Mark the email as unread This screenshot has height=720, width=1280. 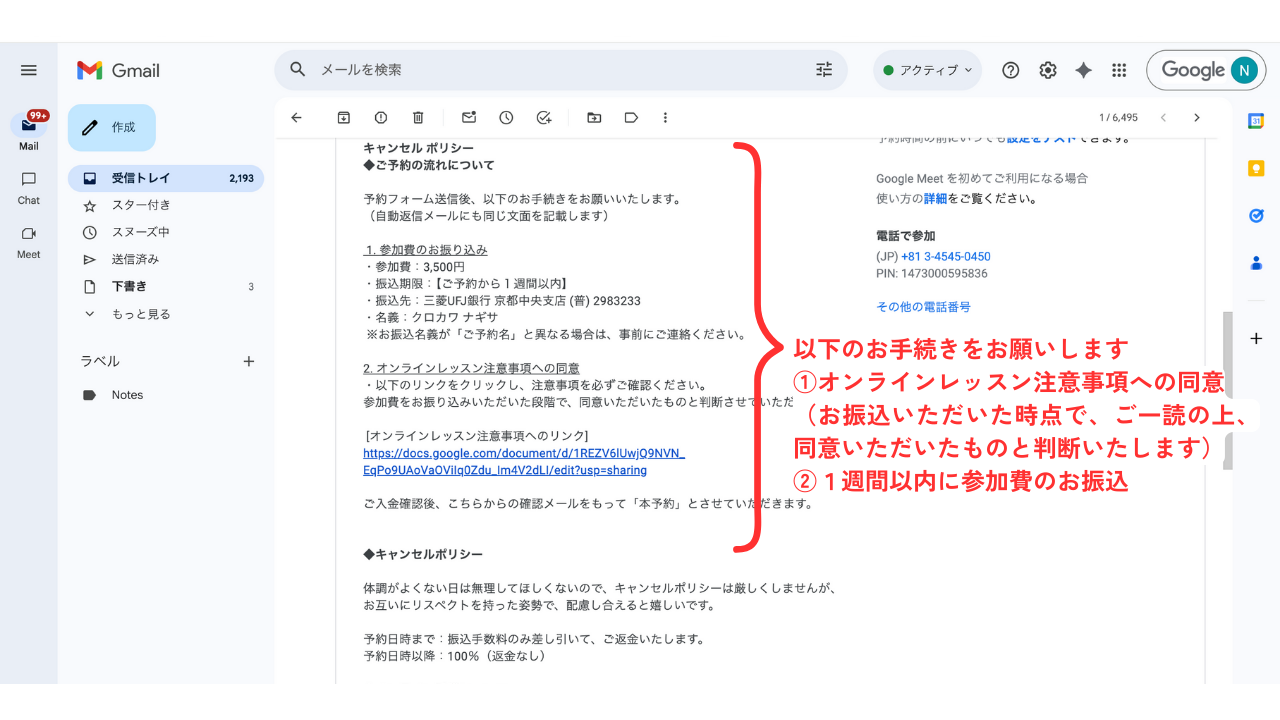(x=468, y=118)
